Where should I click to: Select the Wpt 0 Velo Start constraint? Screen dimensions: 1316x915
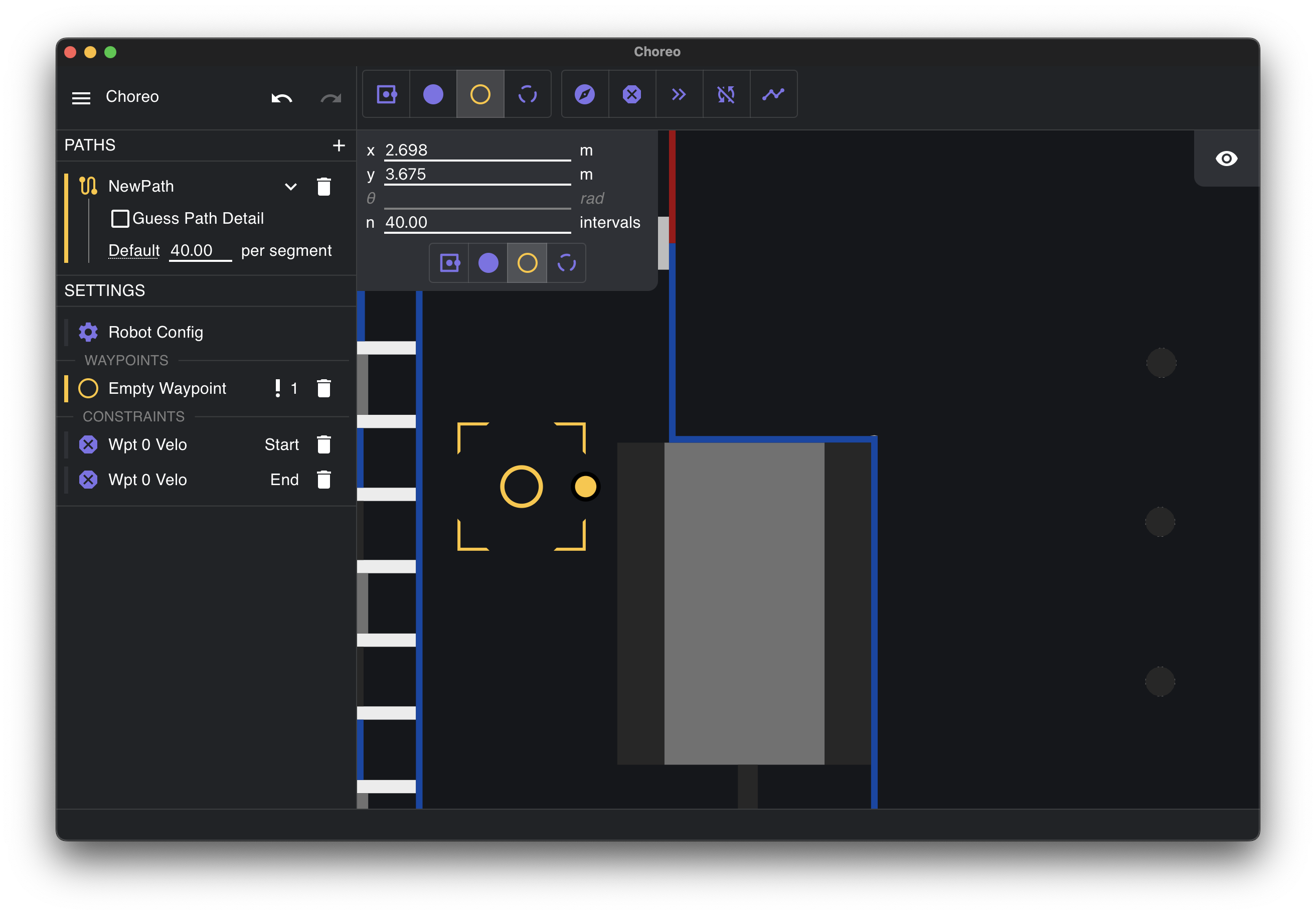(x=147, y=444)
